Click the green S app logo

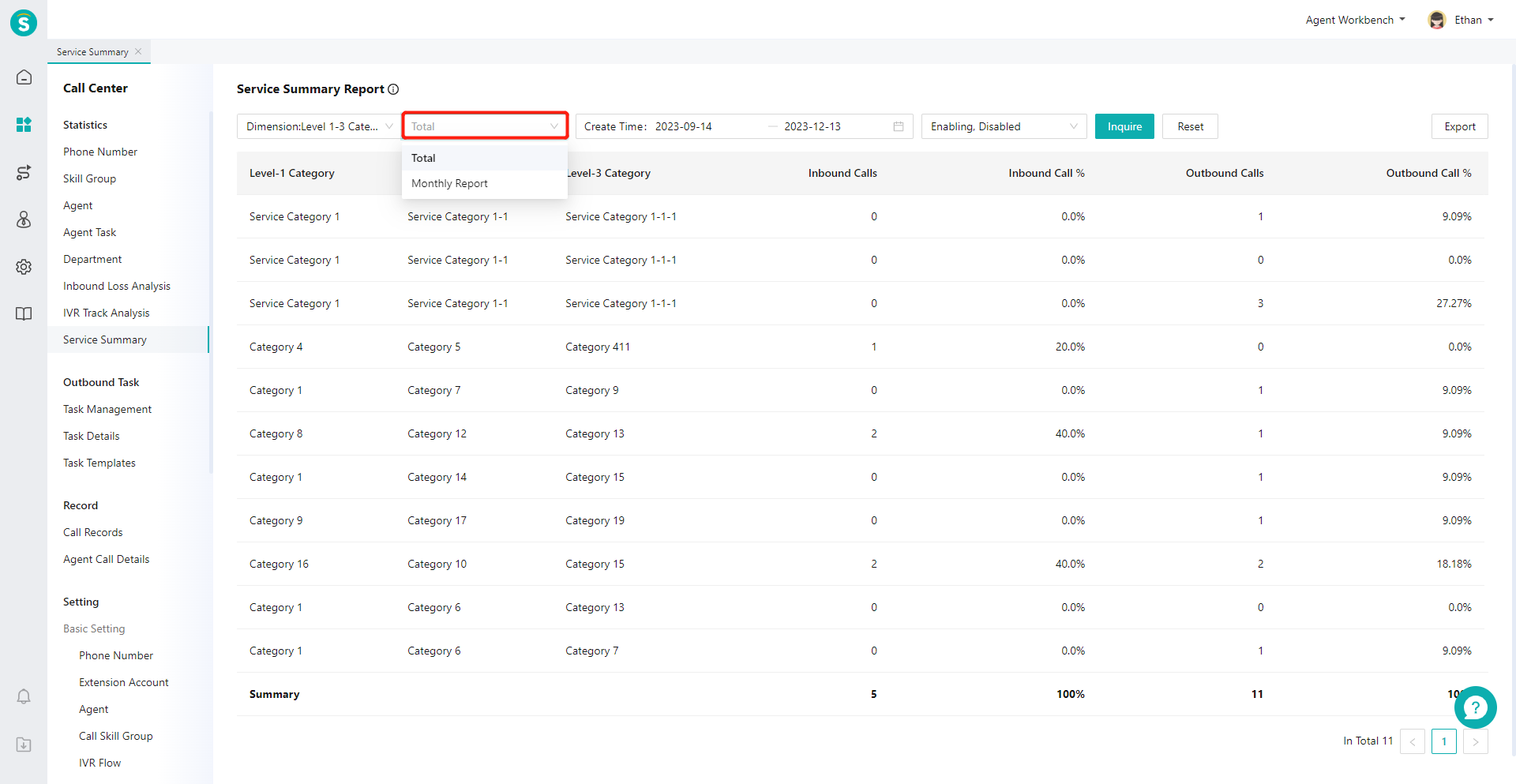[24, 23]
